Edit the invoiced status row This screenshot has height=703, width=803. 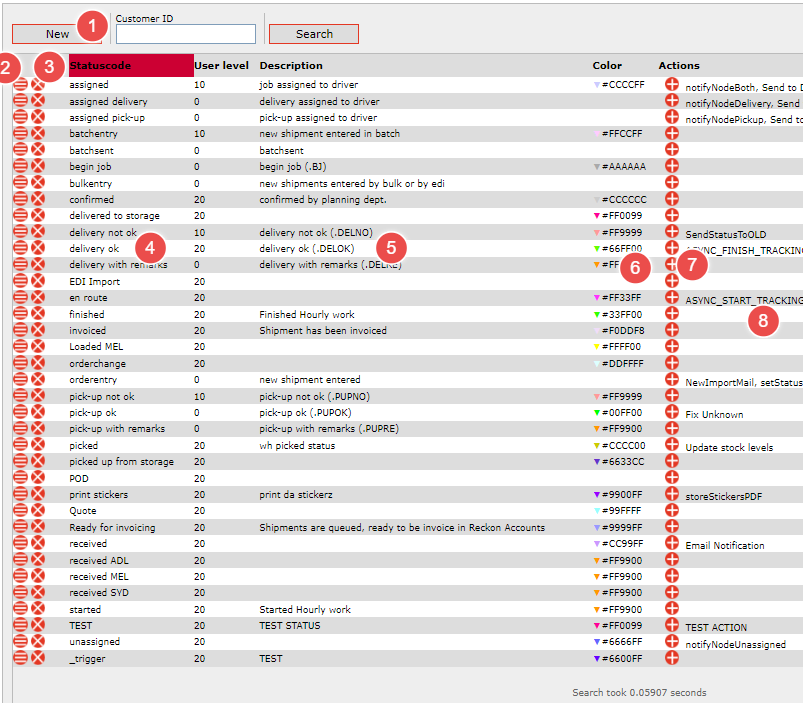click(20, 331)
